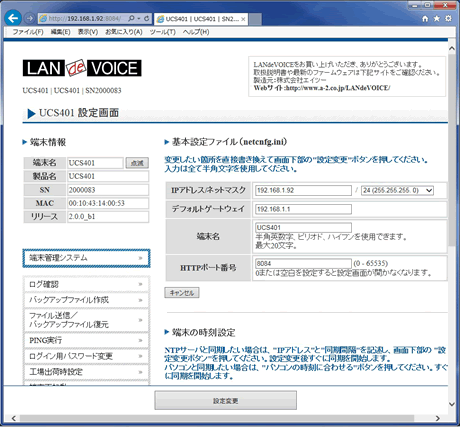
Task: Open the browser Home icon
Action: (x=425, y=19)
